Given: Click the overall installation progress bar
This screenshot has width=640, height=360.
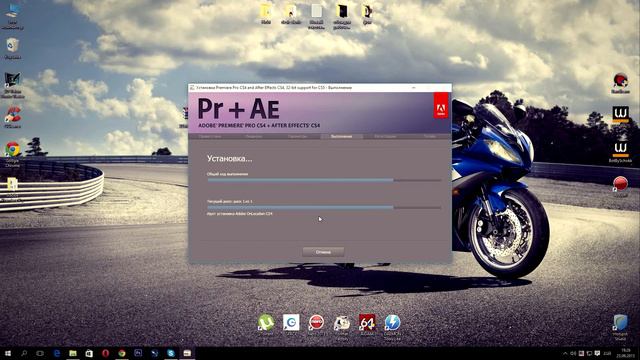Looking at the screenshot, I should tap(324, 180).
